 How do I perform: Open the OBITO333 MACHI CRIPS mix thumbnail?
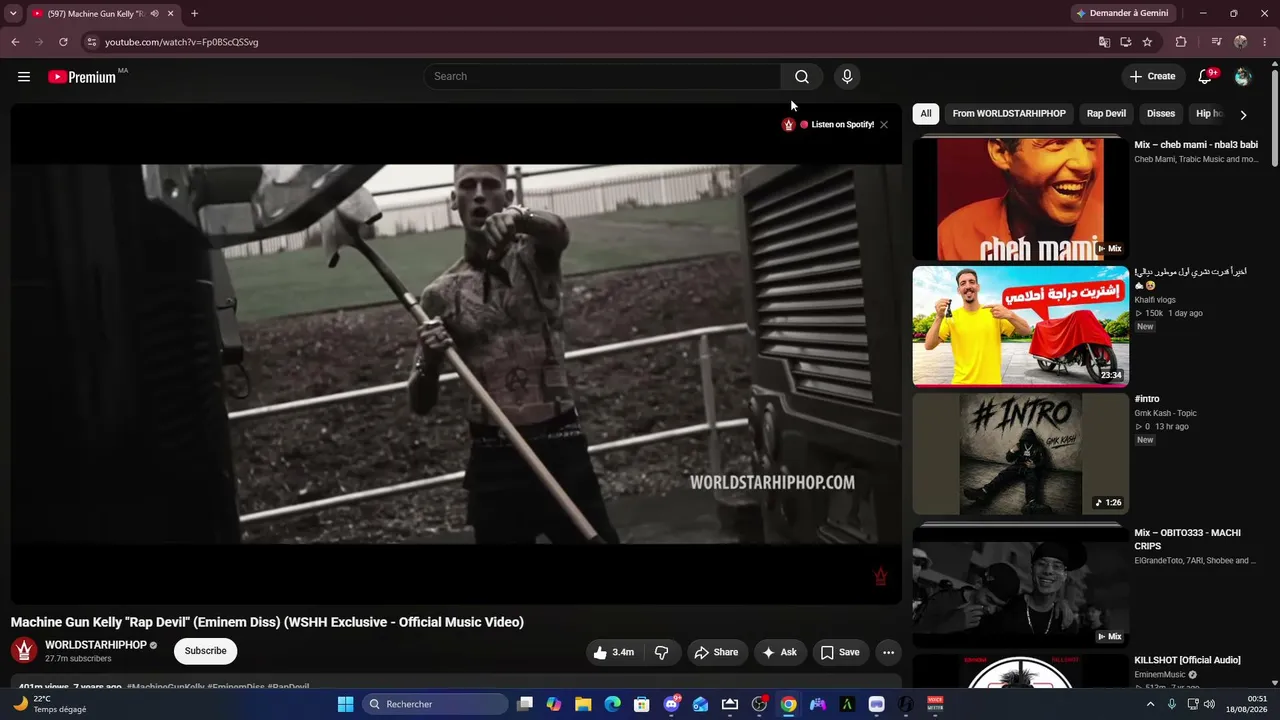[1020, 586]
